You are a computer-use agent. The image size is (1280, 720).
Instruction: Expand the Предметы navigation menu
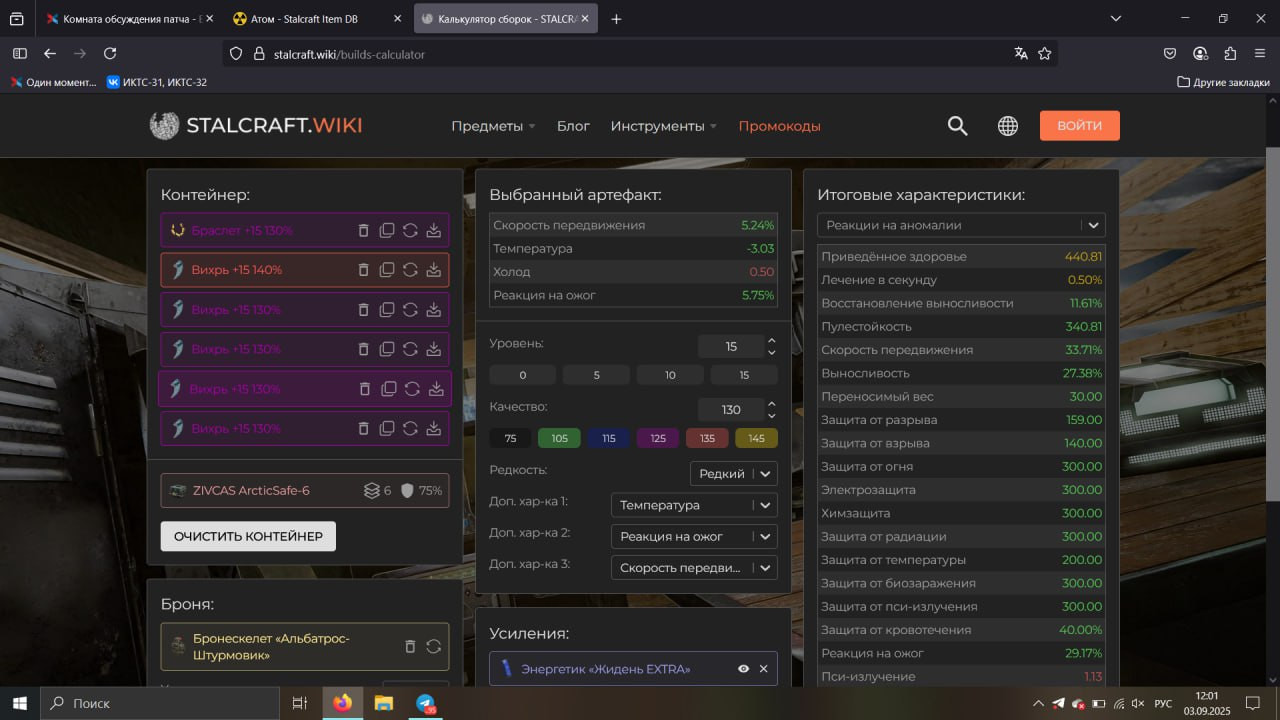click(x=493, y=126)
